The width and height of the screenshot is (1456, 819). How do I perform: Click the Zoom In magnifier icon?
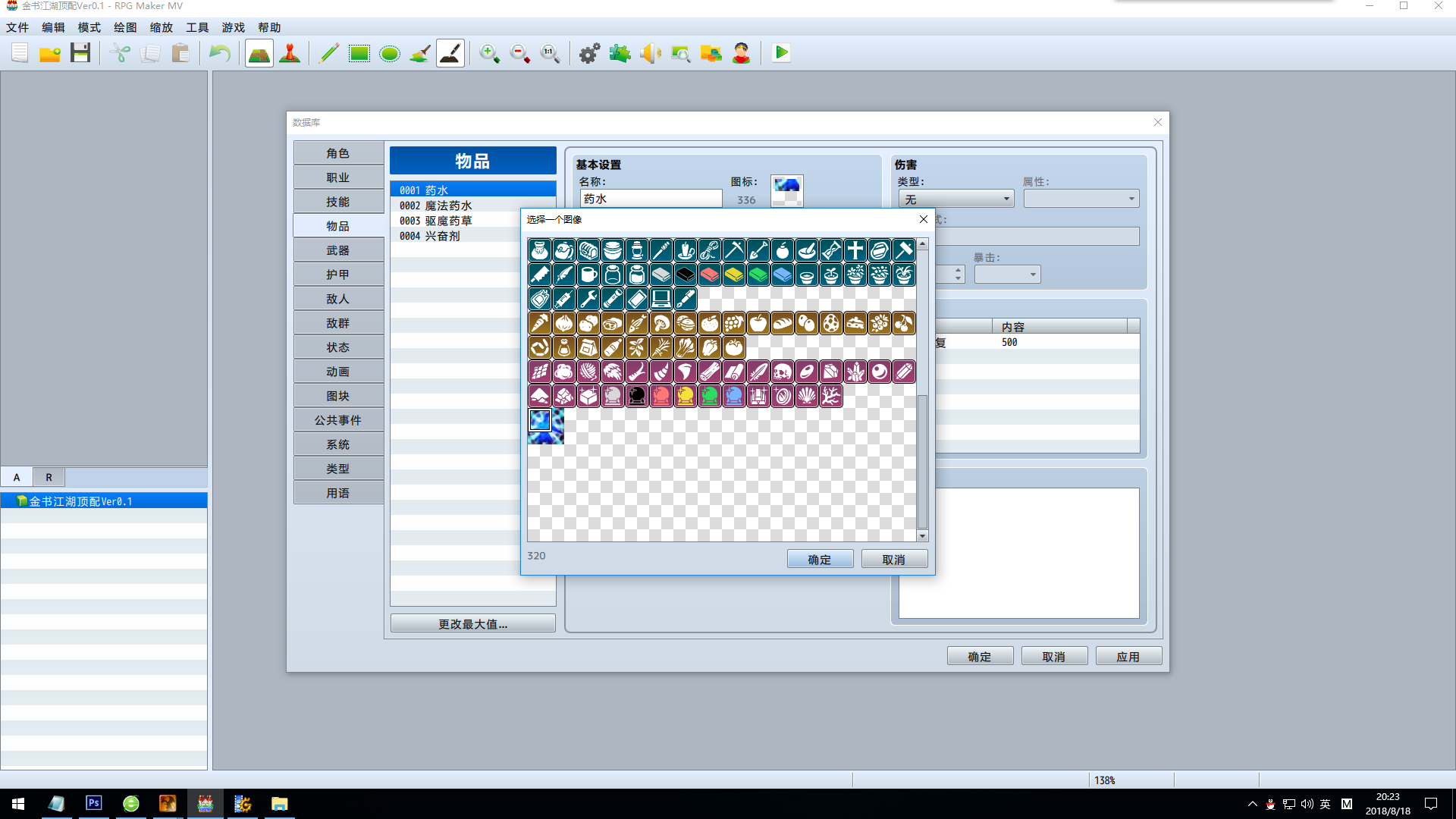[490, 53]
